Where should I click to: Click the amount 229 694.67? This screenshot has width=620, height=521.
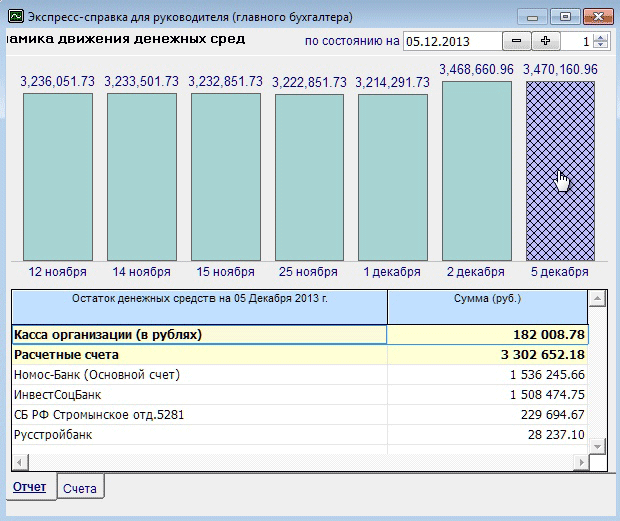(x=553, y=415)
